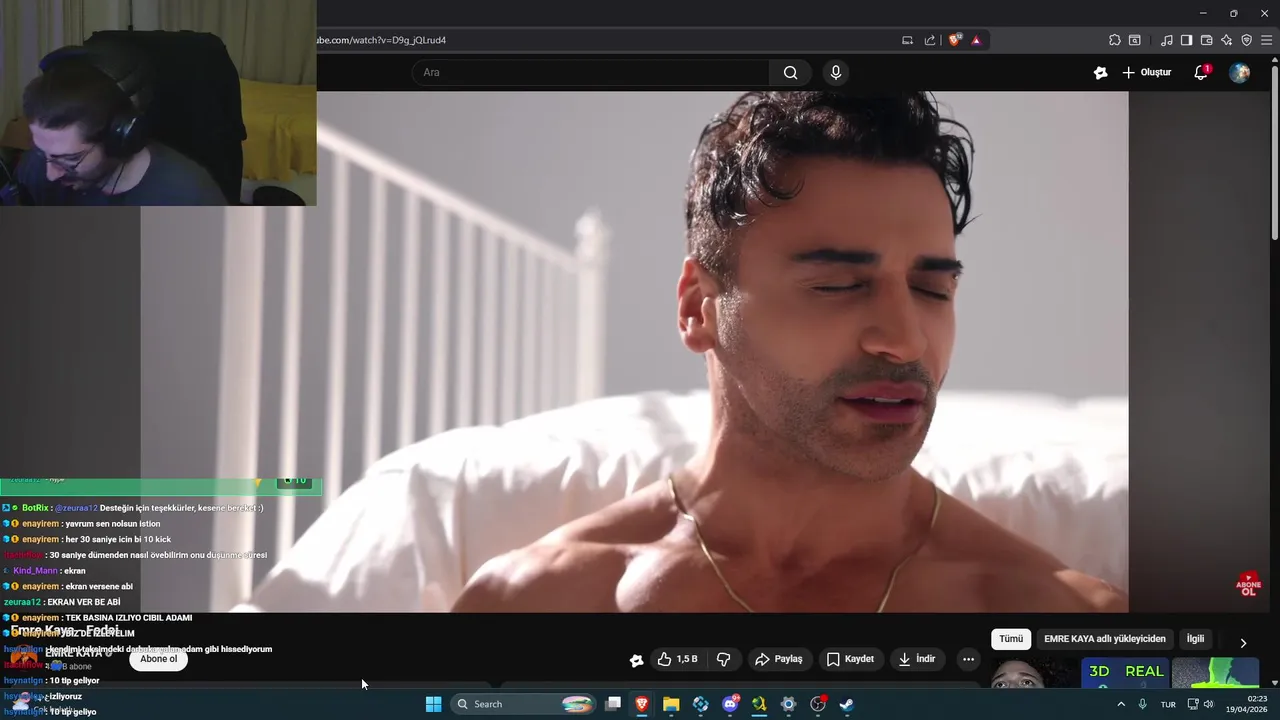Image resolution: width=1280 pixels, height=720 pixels.
Task: Click the sparkle icon left of the like button
Action: point(636,660)
